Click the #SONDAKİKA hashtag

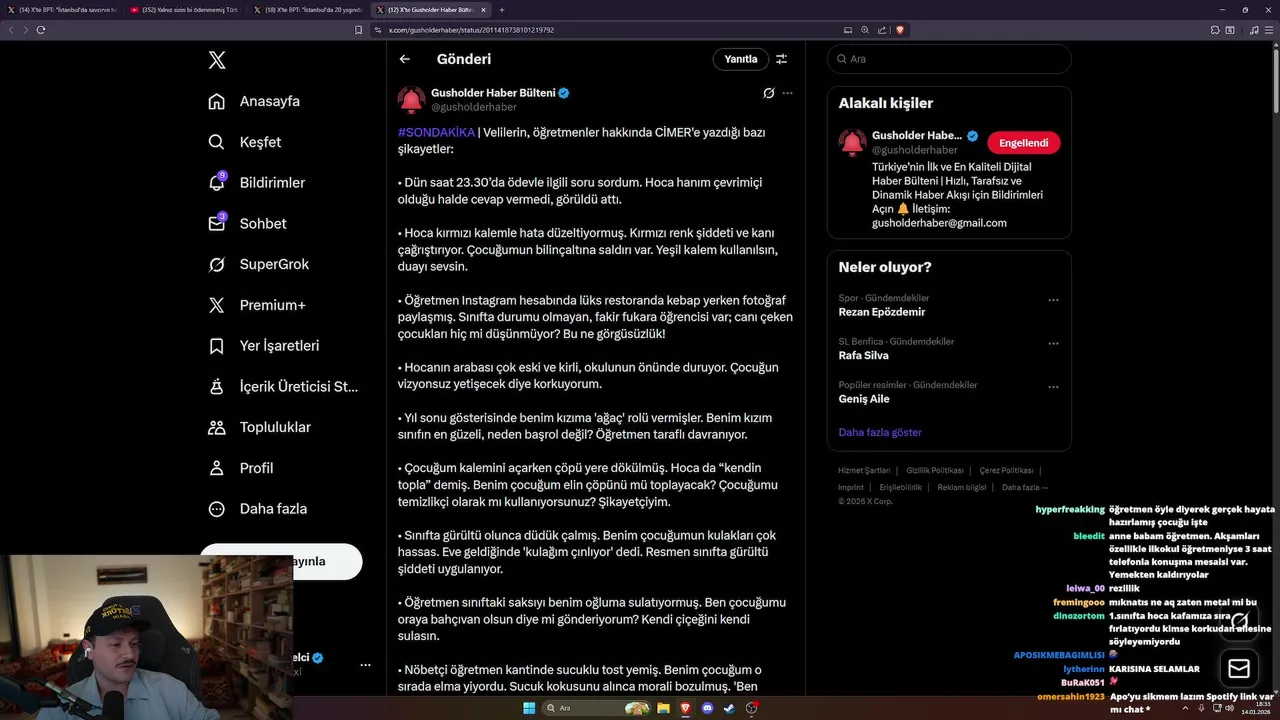click(436, 132)
